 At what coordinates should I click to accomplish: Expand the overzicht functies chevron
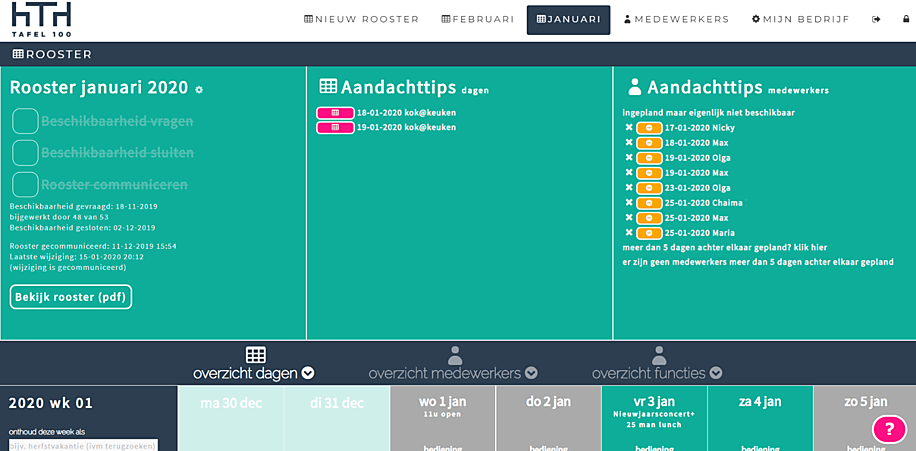tap(716, 373)
